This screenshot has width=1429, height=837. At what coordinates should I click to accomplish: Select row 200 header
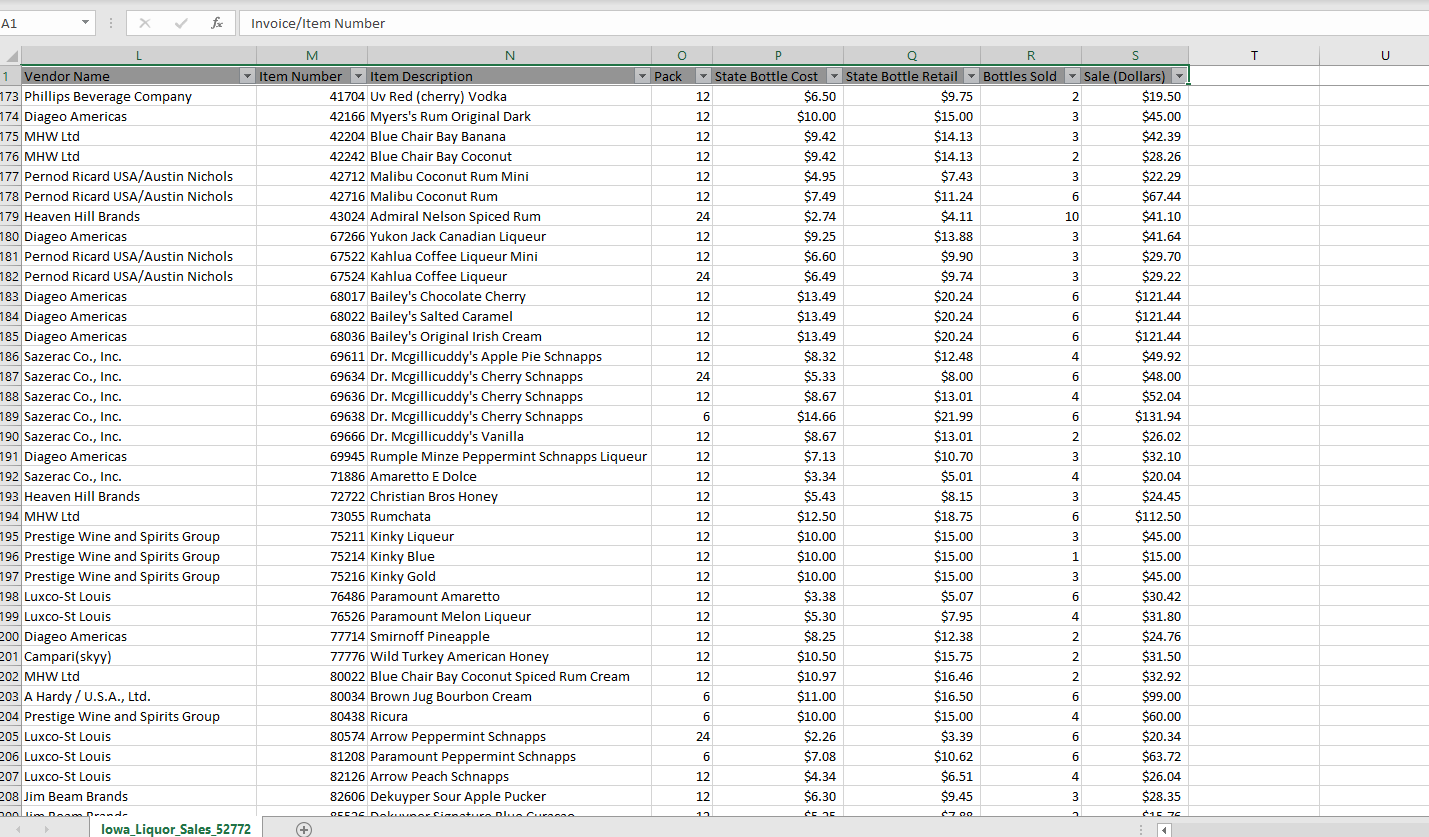(10, 636)
